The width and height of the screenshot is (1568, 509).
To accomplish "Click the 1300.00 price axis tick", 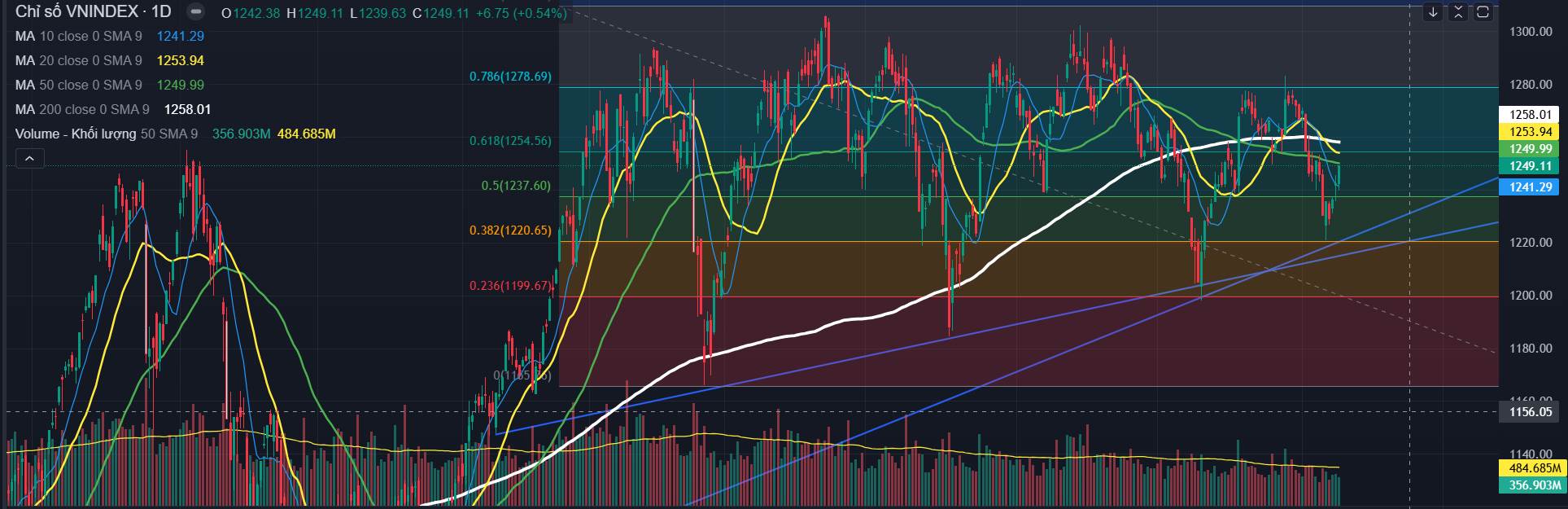I will click(1531, 32).
